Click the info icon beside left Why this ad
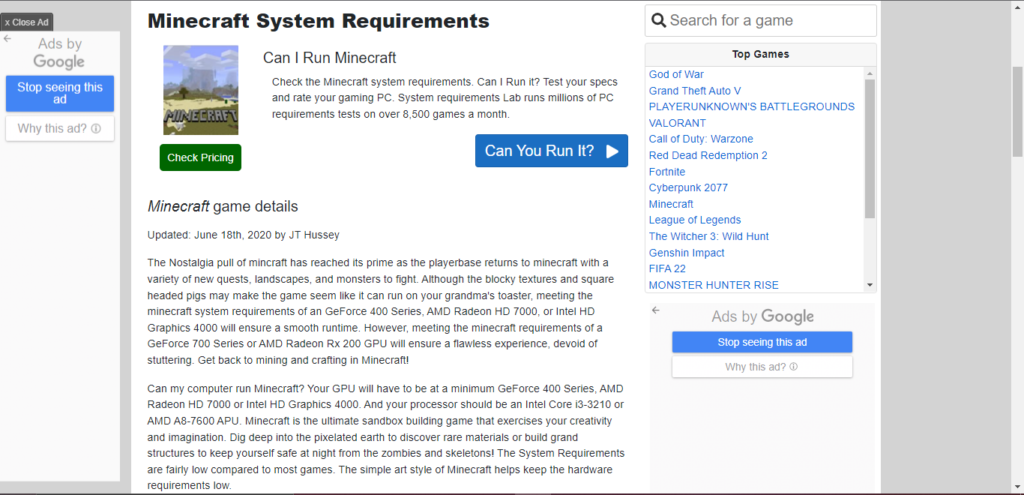Viewport: 1024px width, 495px height. tap(96, 129)
